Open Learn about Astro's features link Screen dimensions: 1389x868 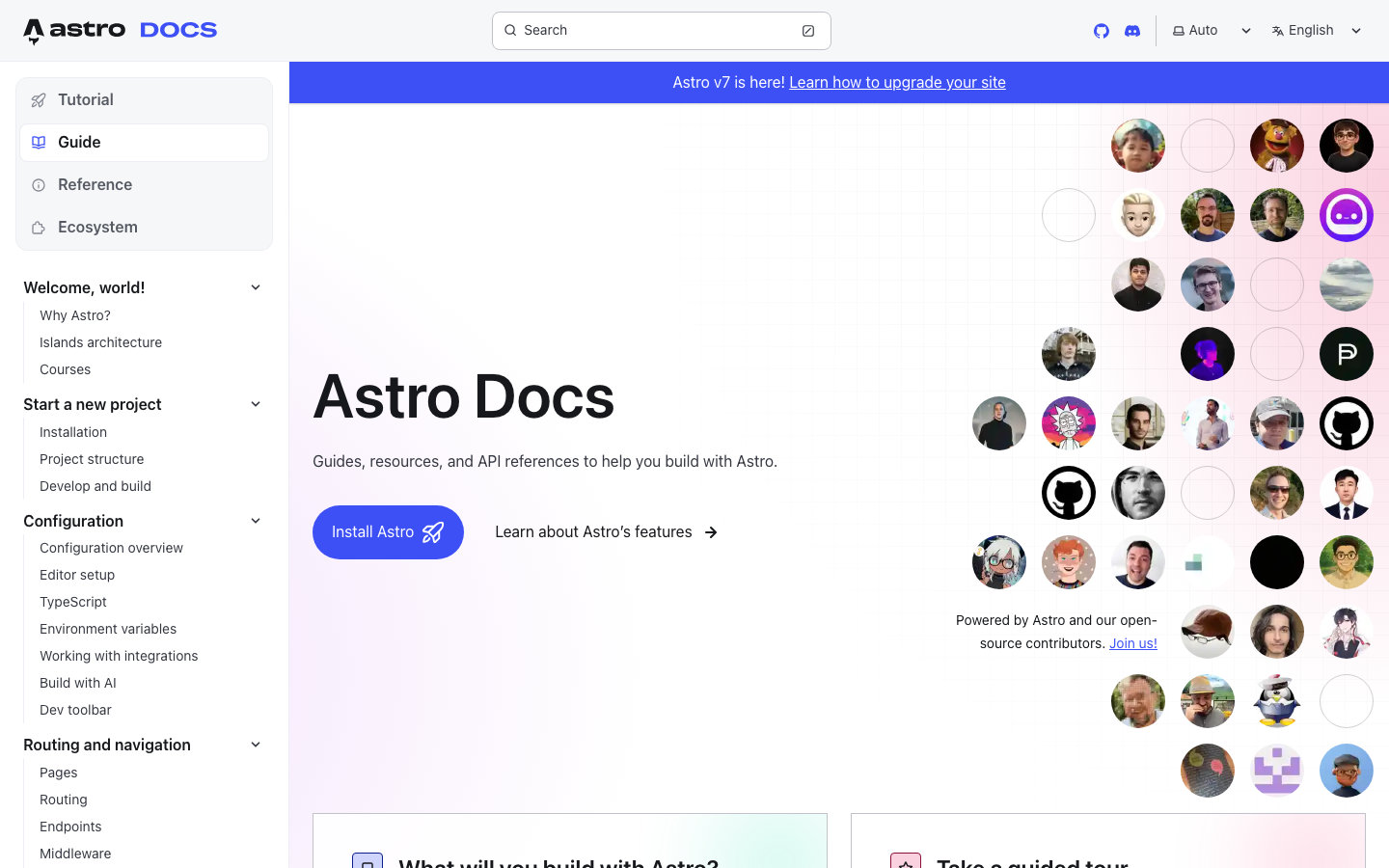tap(606, 532)
